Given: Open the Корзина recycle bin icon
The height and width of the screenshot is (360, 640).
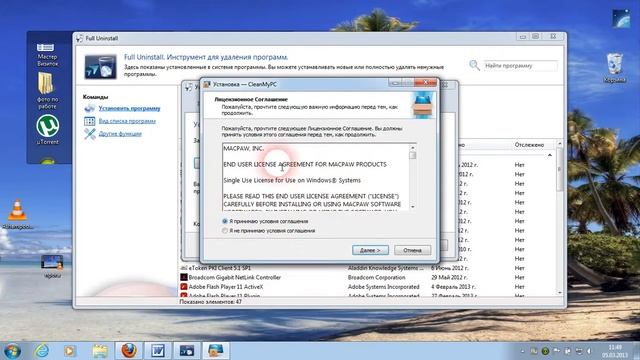Looking at the screenshot, I should 614,68.
